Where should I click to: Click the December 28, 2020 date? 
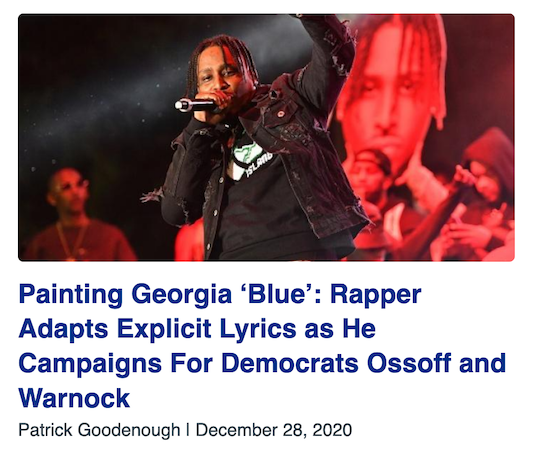tap(274, 430)
